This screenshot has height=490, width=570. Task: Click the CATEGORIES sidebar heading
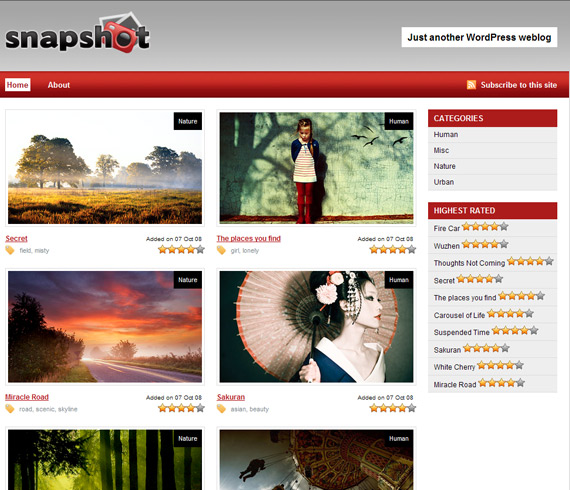(x=492, y=118)
